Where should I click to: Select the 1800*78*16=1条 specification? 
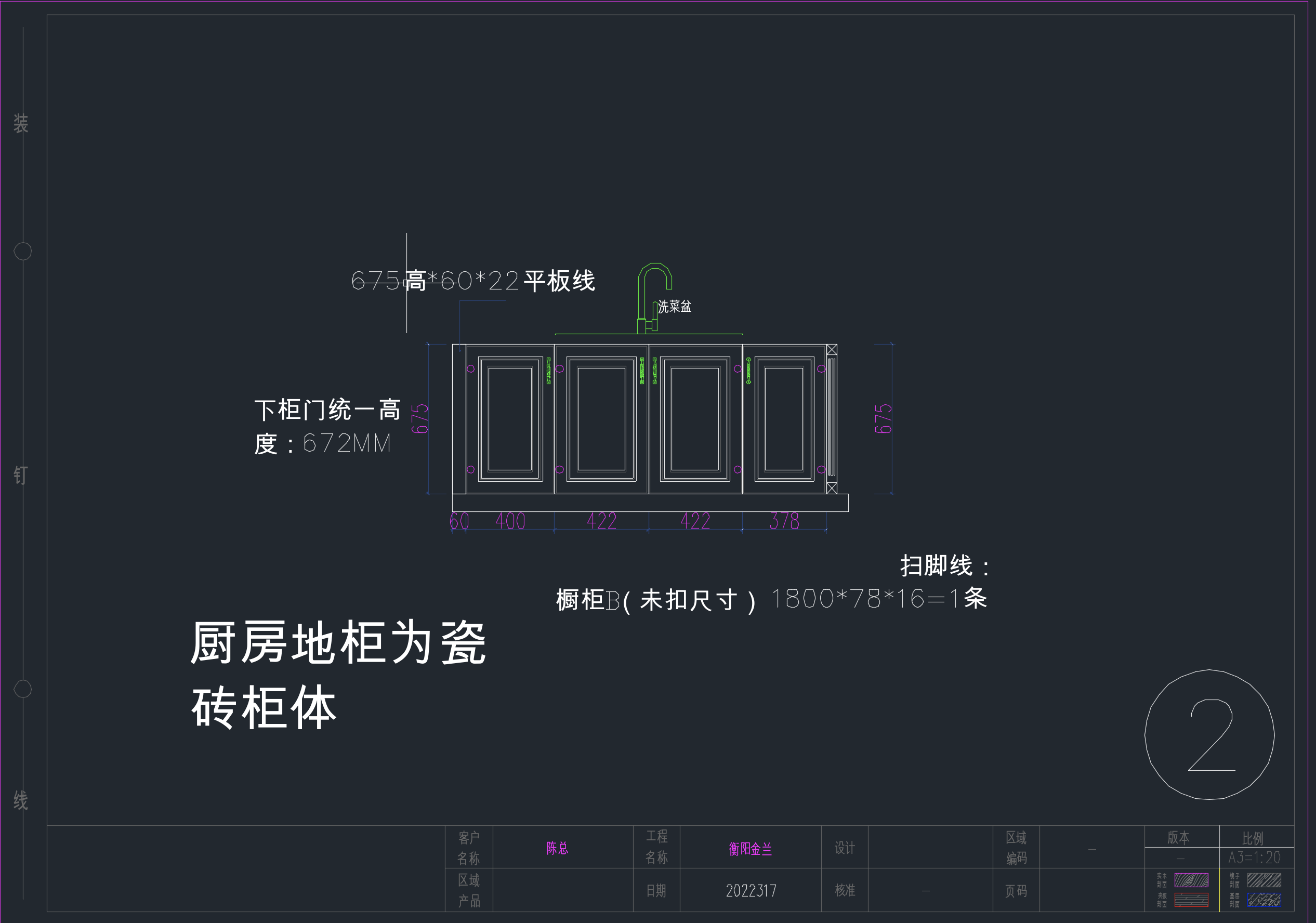pos(879,599)
